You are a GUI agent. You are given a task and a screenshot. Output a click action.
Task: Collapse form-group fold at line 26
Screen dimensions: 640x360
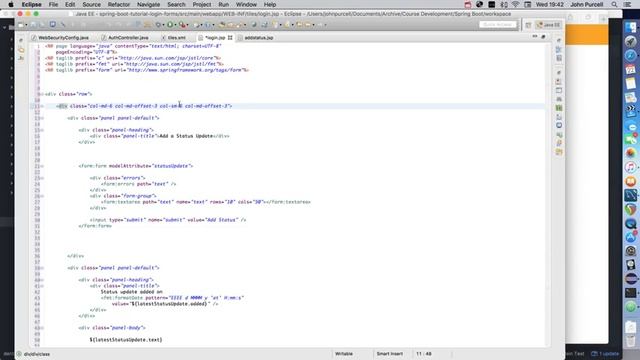click(x=42, y=196)
